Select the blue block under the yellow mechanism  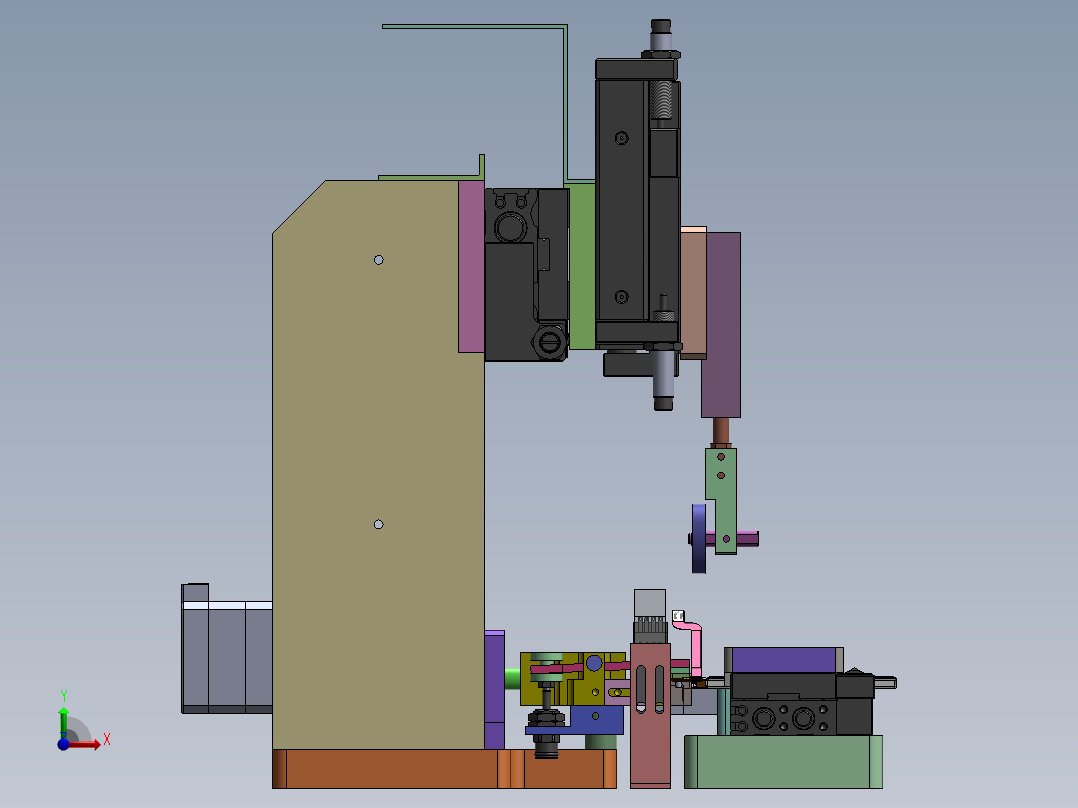tap(597, 720)
